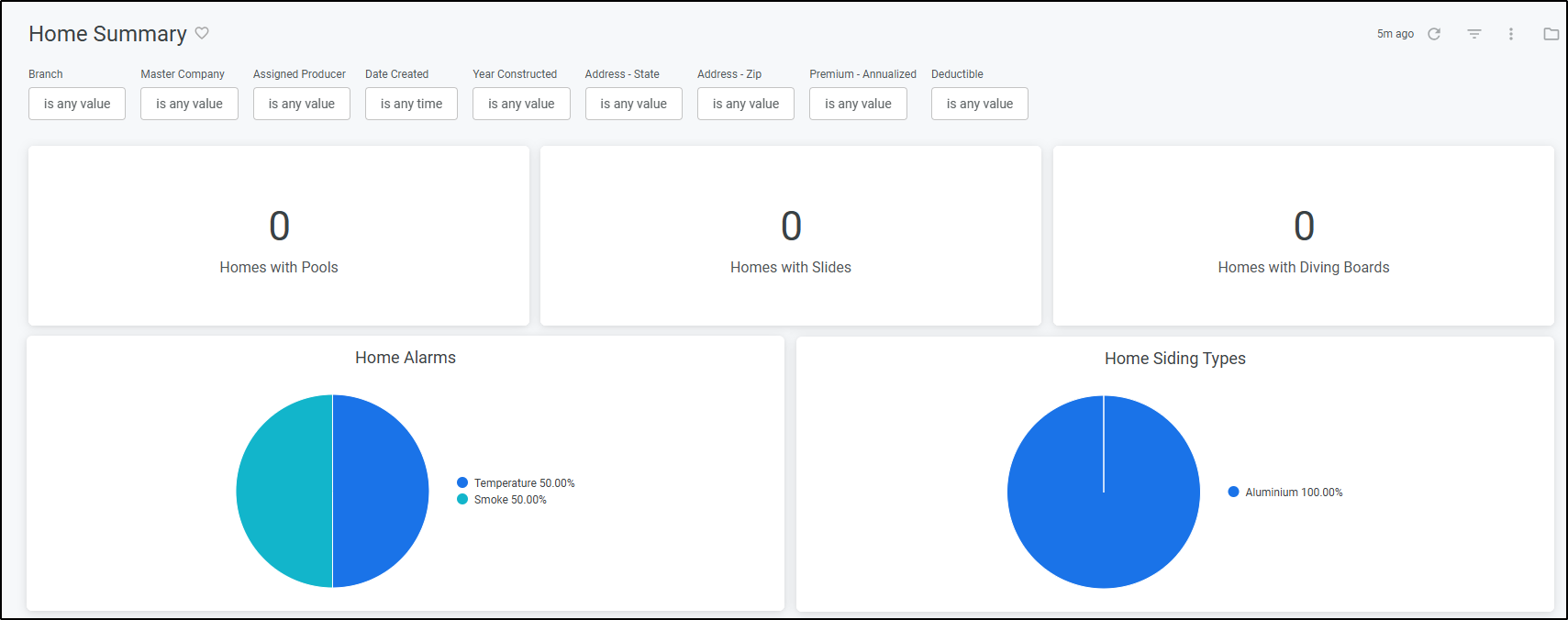The image size is (1568, 620).
Task: Click the 'Temperature 50.00%' legend label
Action: pos(525,483)
